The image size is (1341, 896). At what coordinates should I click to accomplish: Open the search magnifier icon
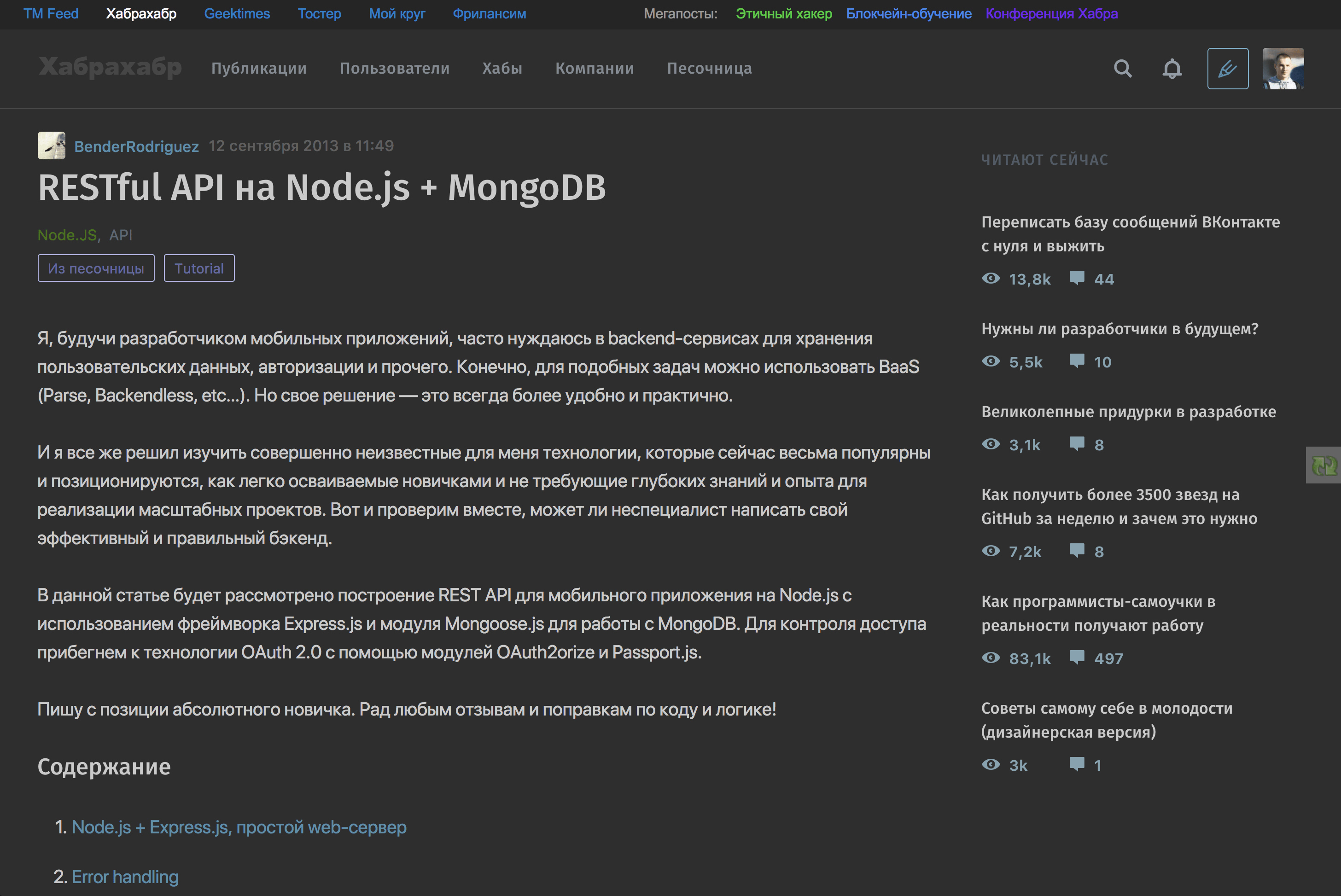tap(1122, 69)
